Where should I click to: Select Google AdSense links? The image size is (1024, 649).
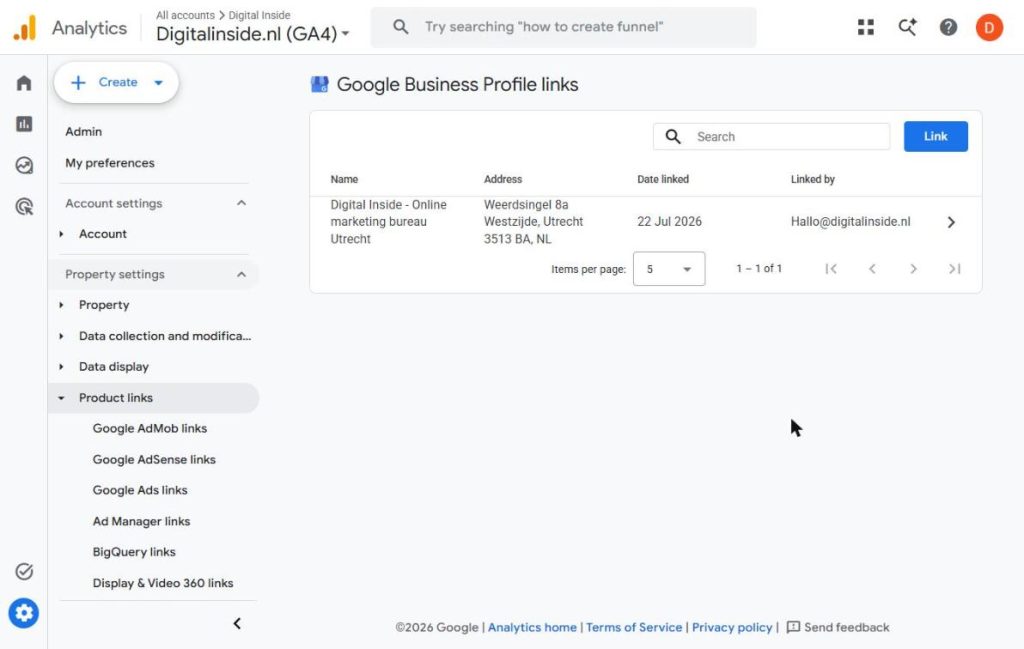pos(154,460)
